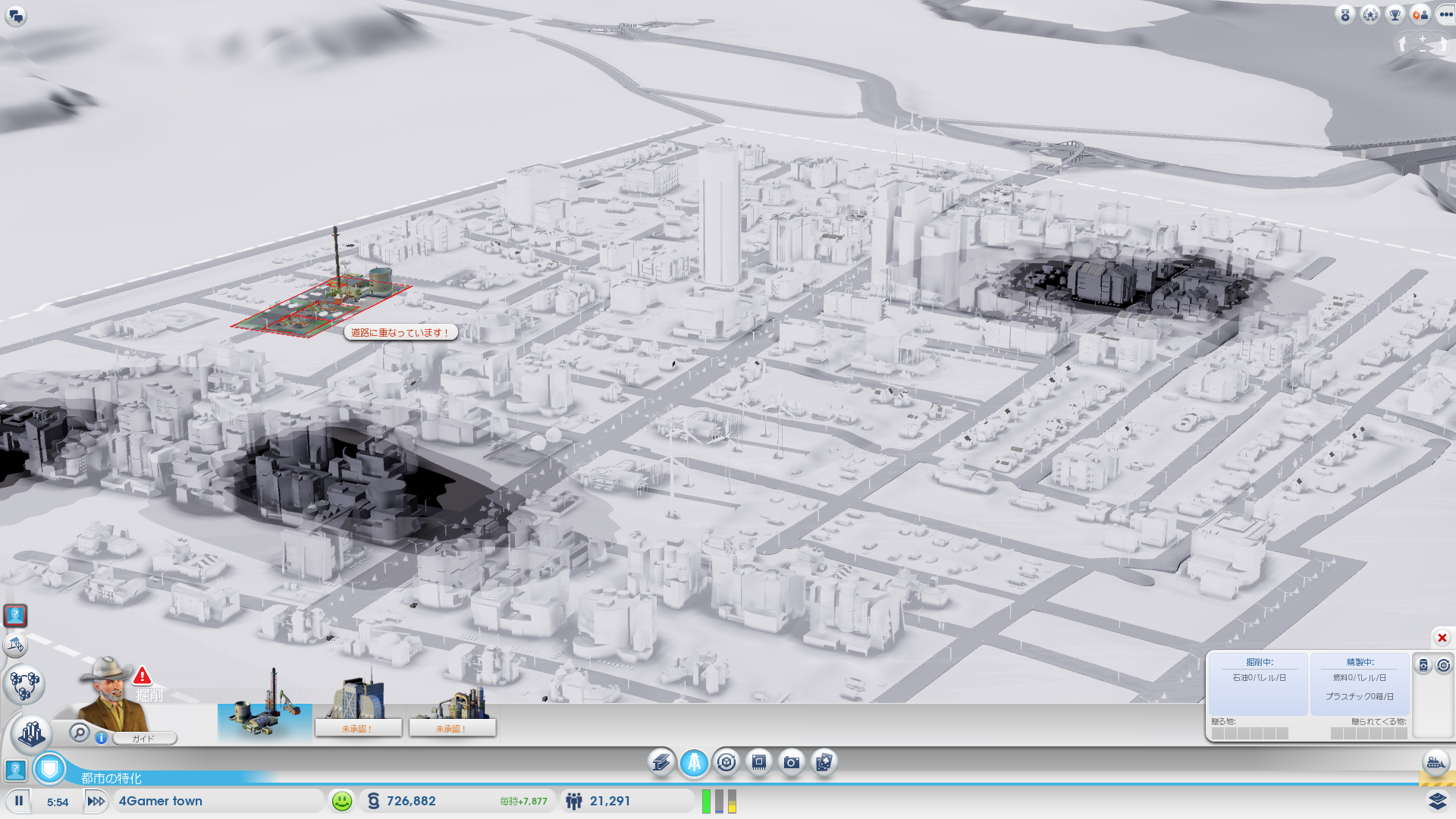Select the drilling oil derrick specialization
Screen dimensions: 1456x819
click(694, 762)
